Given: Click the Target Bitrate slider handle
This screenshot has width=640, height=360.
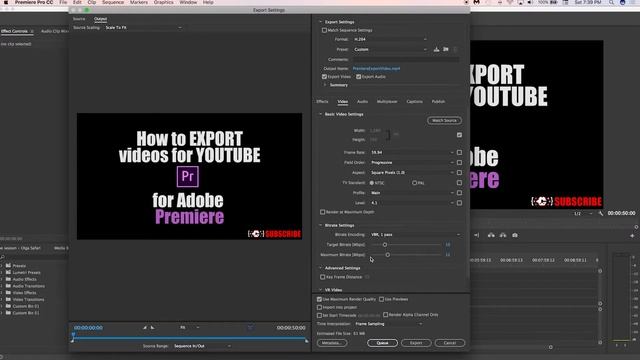Looking at the screenshot, I should click(384, 244).
